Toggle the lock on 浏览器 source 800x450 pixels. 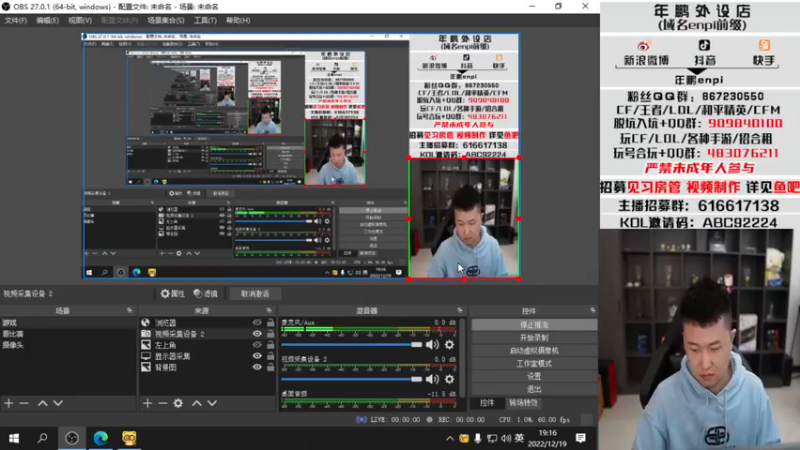(x=270, y=322)
